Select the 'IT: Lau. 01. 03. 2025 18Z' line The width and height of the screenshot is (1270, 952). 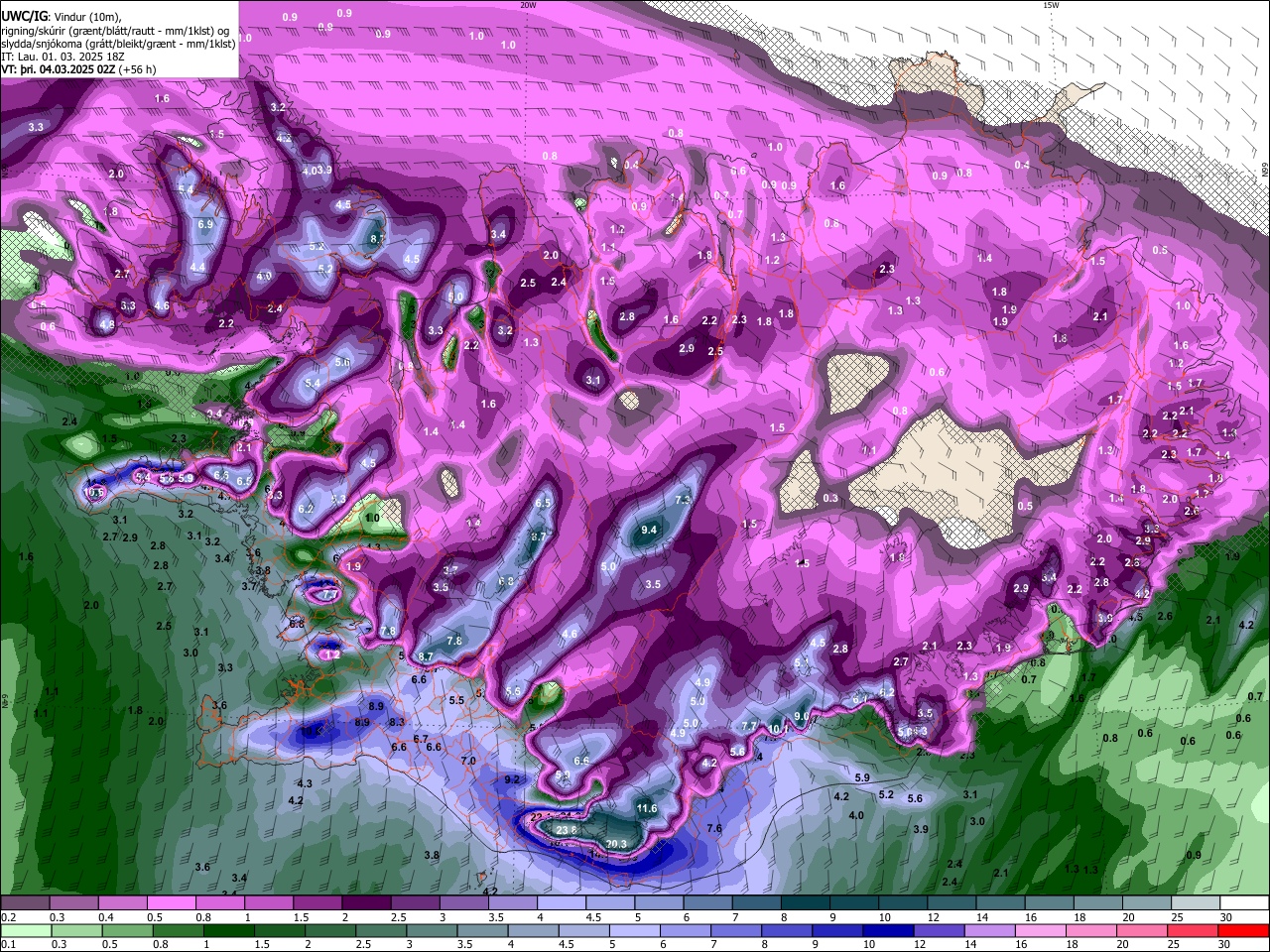tap(64, 57)
